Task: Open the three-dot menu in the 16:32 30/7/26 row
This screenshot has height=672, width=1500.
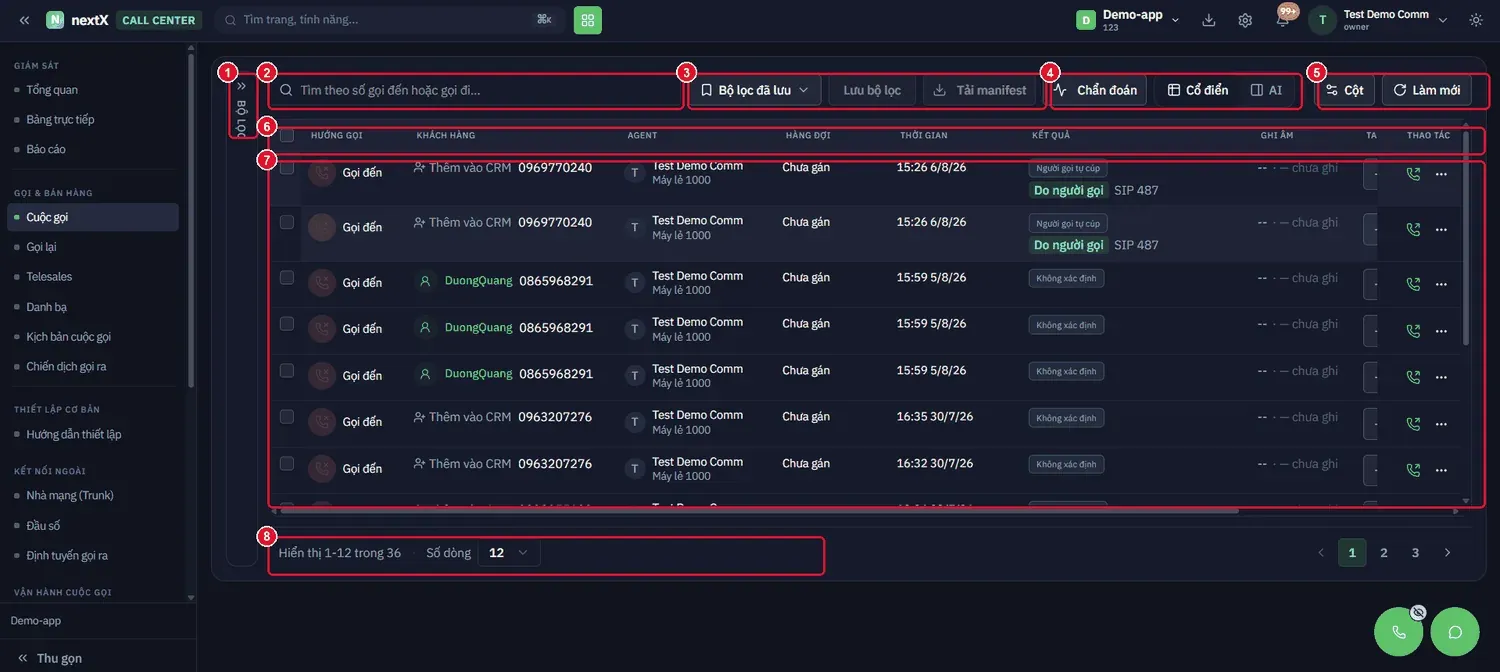Action: 1441,470
